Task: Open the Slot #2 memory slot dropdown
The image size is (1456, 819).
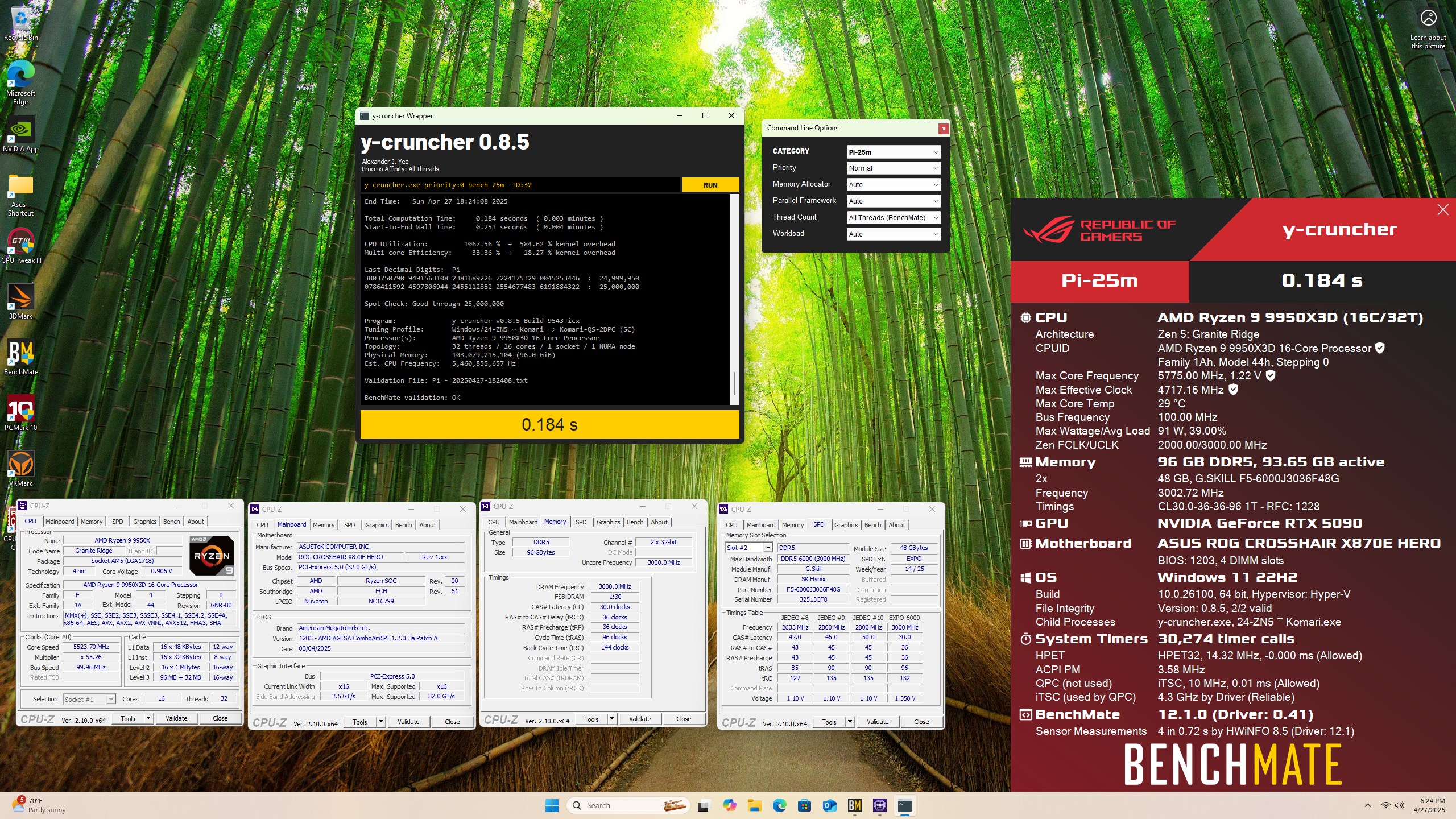Action: point(748,548)
